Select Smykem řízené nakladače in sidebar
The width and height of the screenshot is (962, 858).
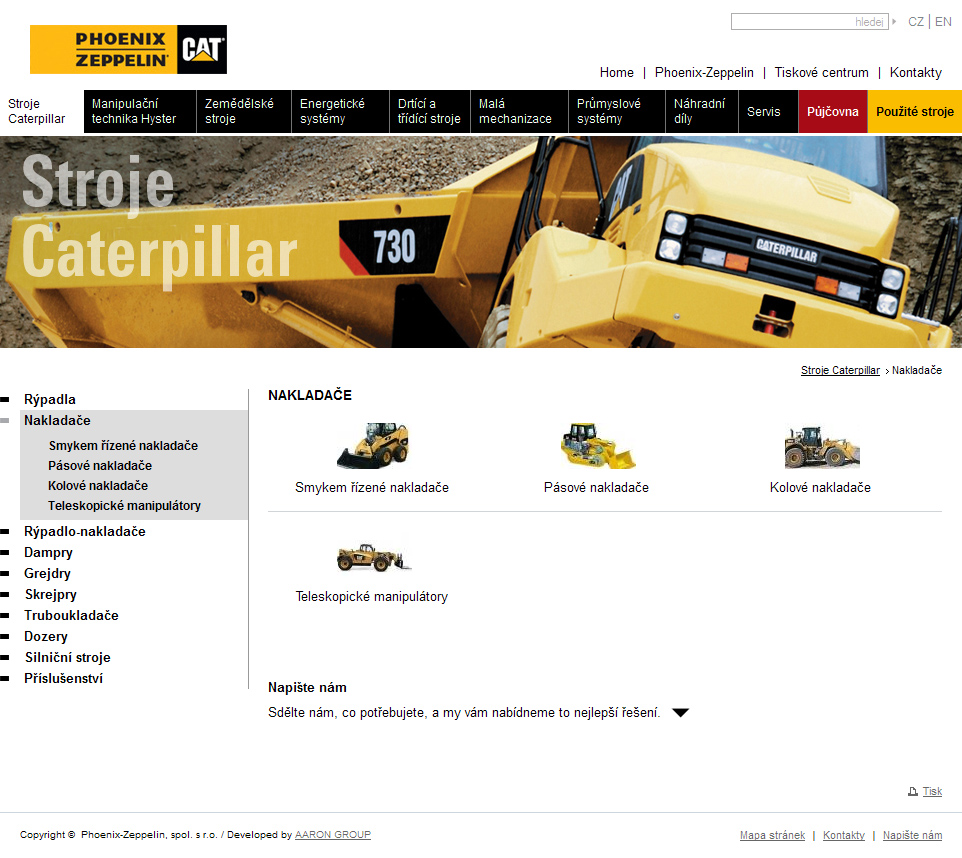pos(123,446)
